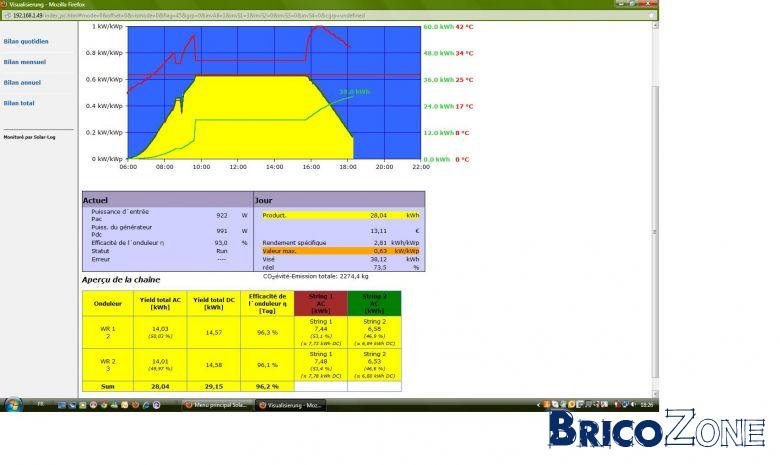Open the Bilan mensuel link

tap(24, 62)
